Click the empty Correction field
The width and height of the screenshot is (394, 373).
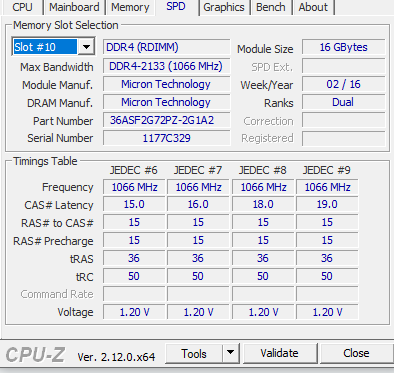[x=344, y=120]
